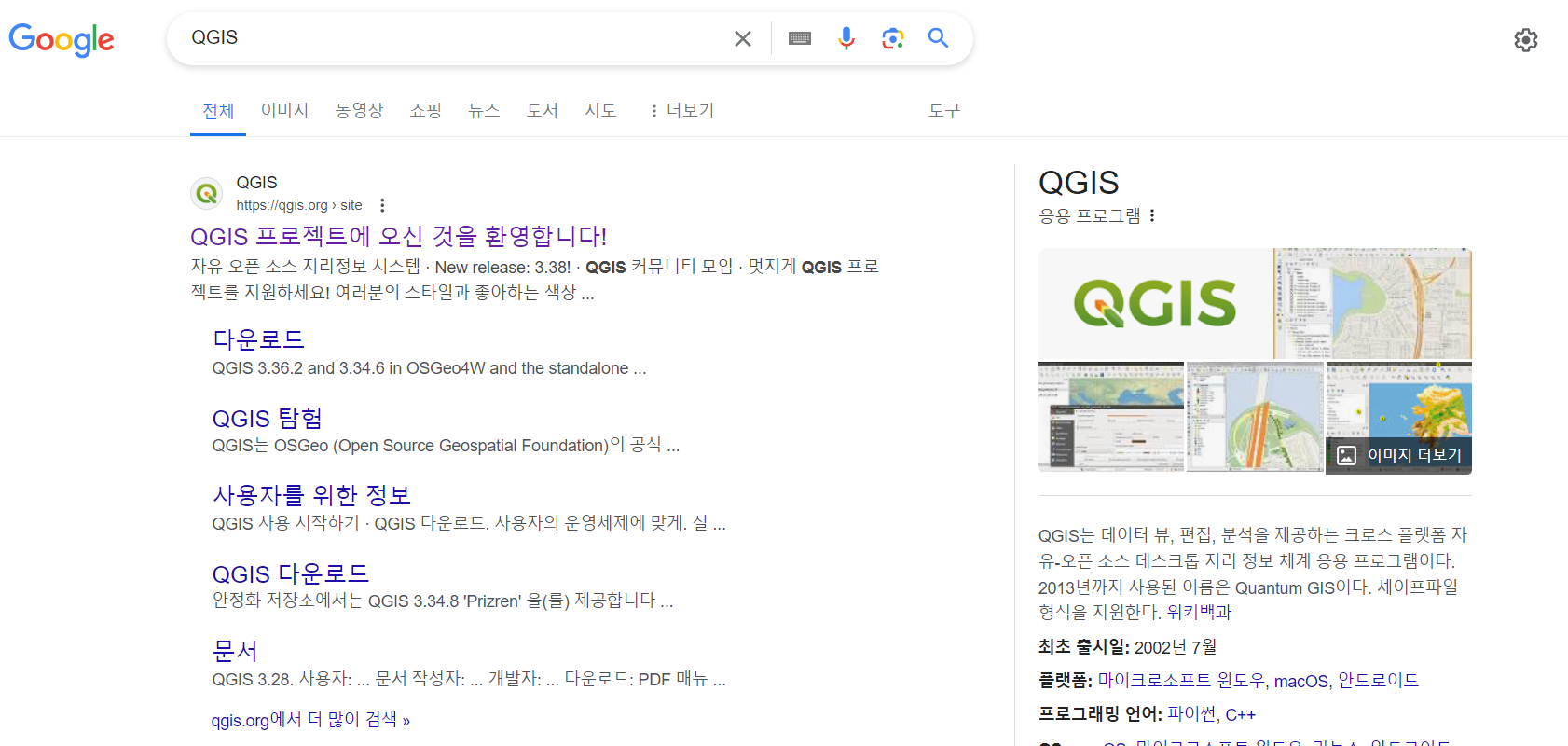The width and height of the screenshot is (1568, 746).
Task: Open the on-screen keyboard icon
Action: coord(800,38)
